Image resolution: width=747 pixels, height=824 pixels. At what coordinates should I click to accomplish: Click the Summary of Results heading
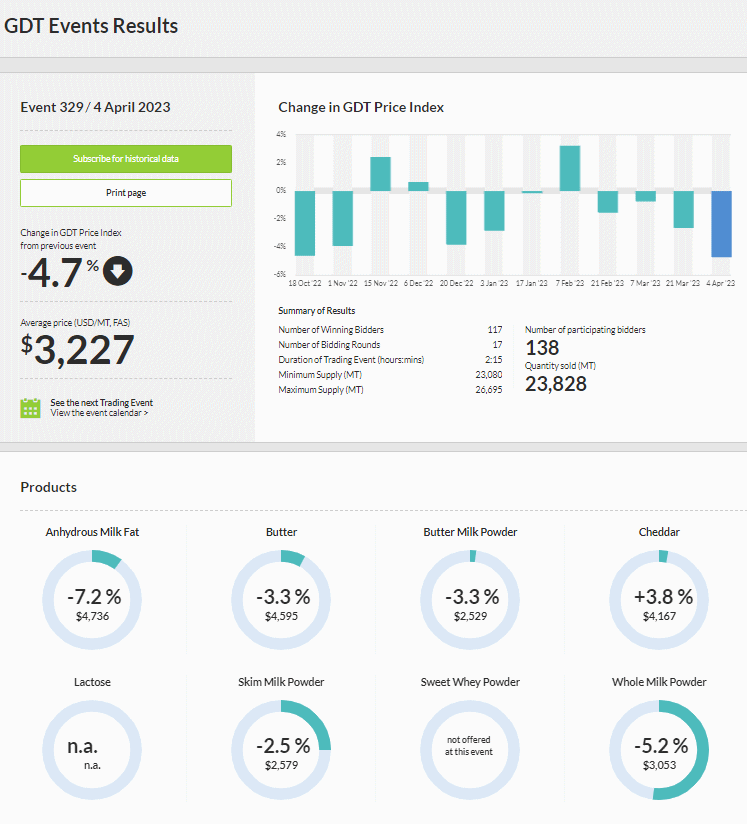(316, 311)
